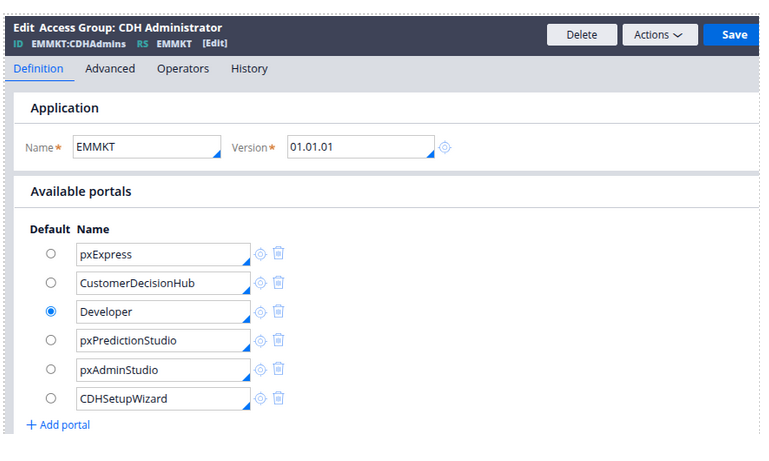Delete the pxAdminStudio portal row
This screenshot has width=769, height=461.
(279, 369)
